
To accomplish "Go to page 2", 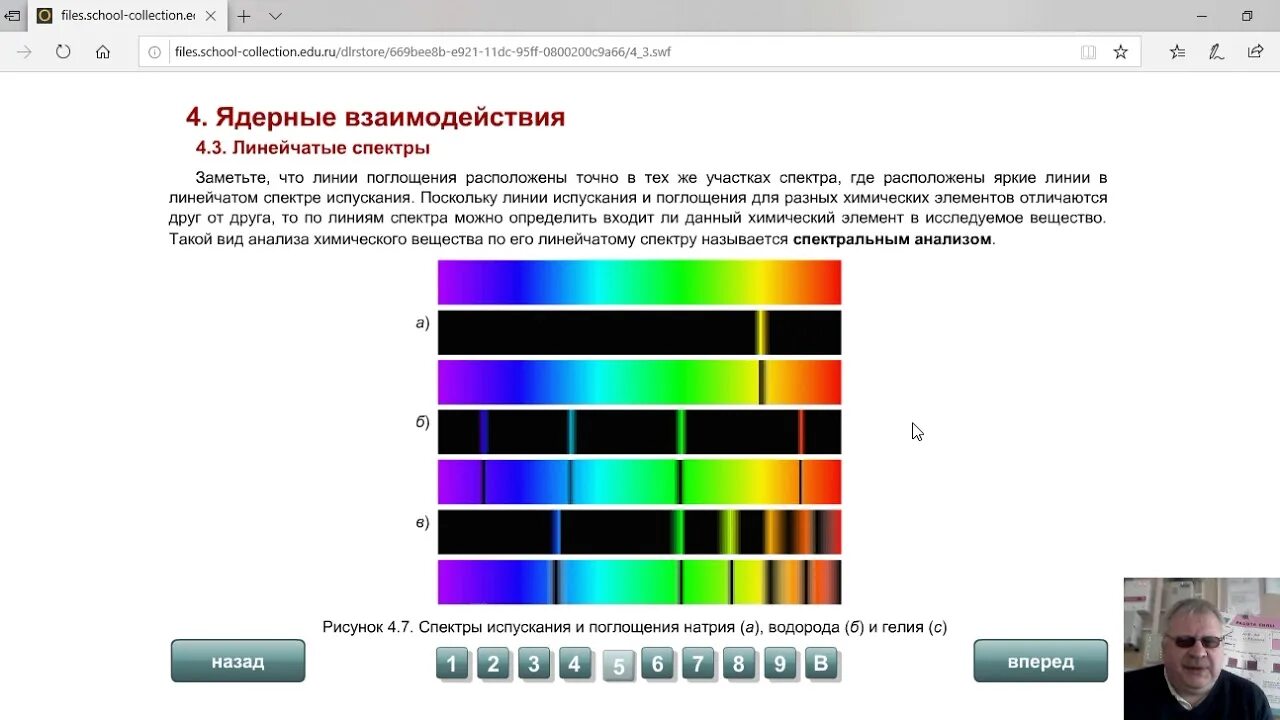I will [493, 664].
